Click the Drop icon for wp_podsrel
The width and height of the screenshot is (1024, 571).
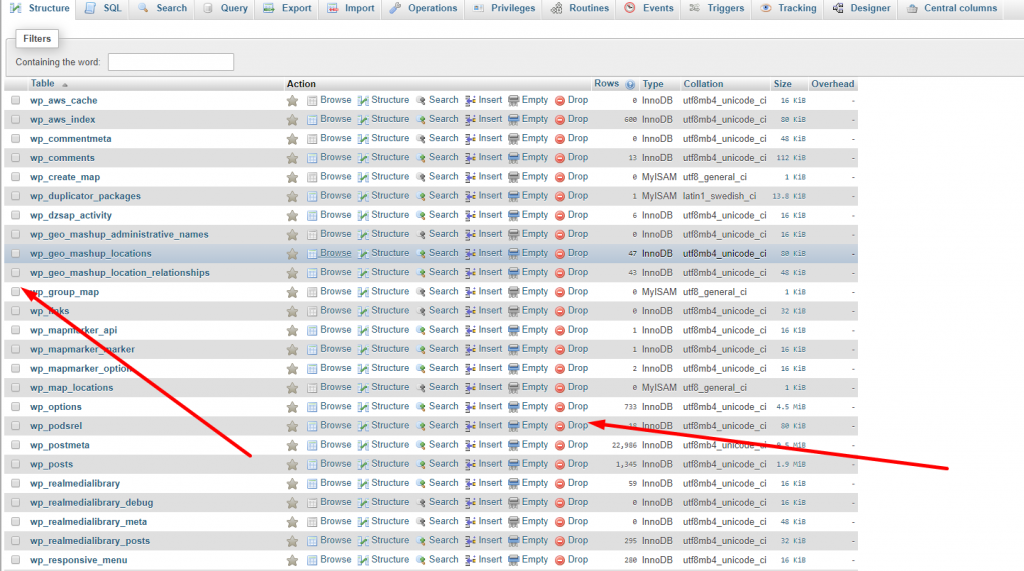(560, 426)
